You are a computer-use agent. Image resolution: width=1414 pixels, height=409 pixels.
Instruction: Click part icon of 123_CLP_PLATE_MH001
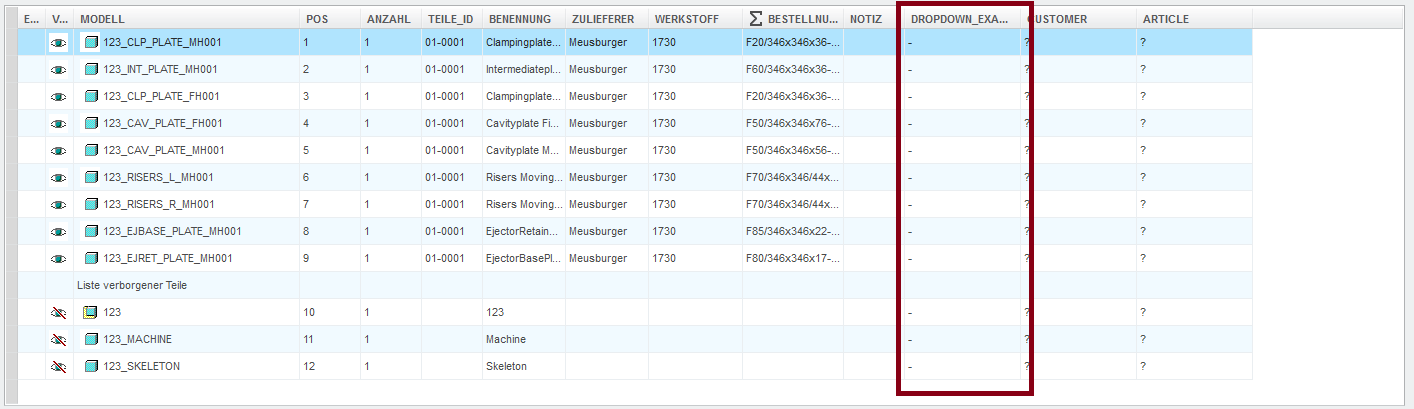click(91, 43)
